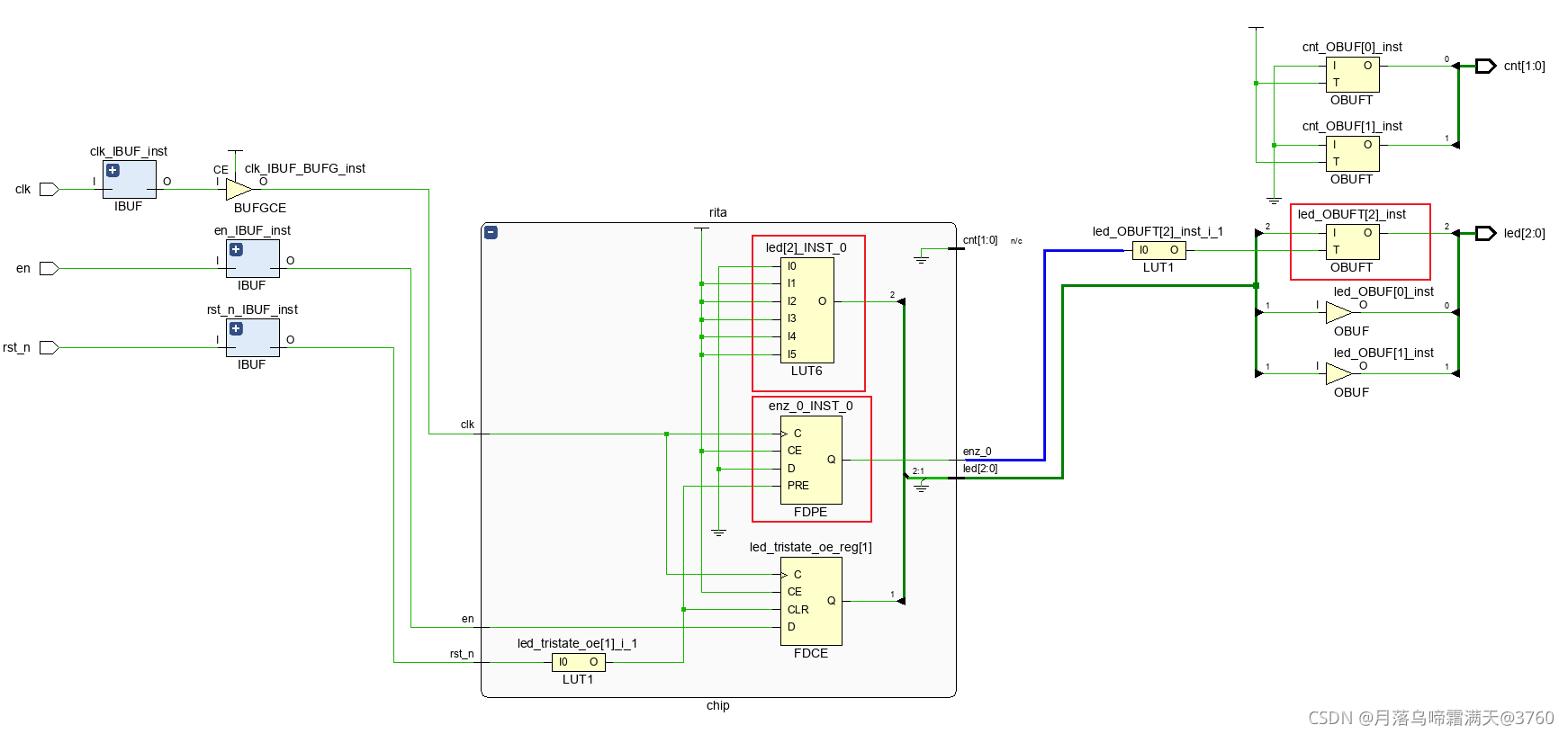Select the led_tristate_oe[1]_i_1 LUT1 cell

(x=578, y=662)
